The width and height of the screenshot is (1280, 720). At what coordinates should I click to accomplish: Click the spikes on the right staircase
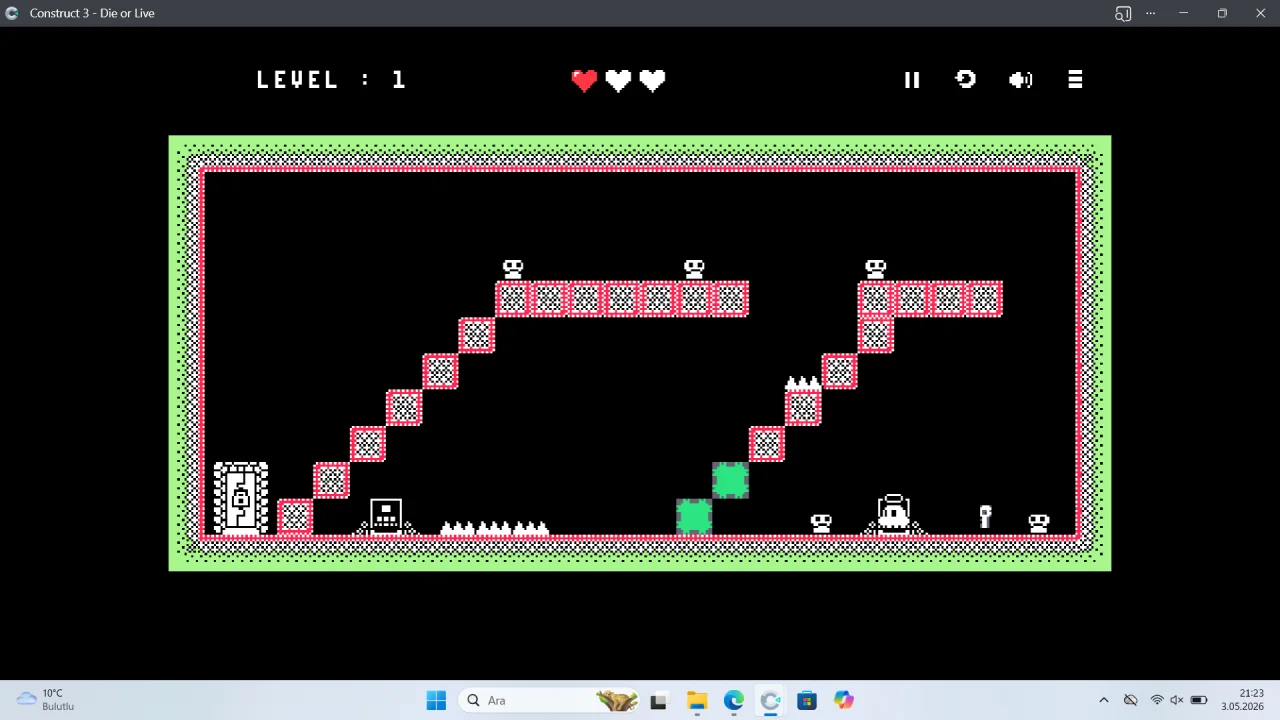pyautogui.click(x=803, y=383)
